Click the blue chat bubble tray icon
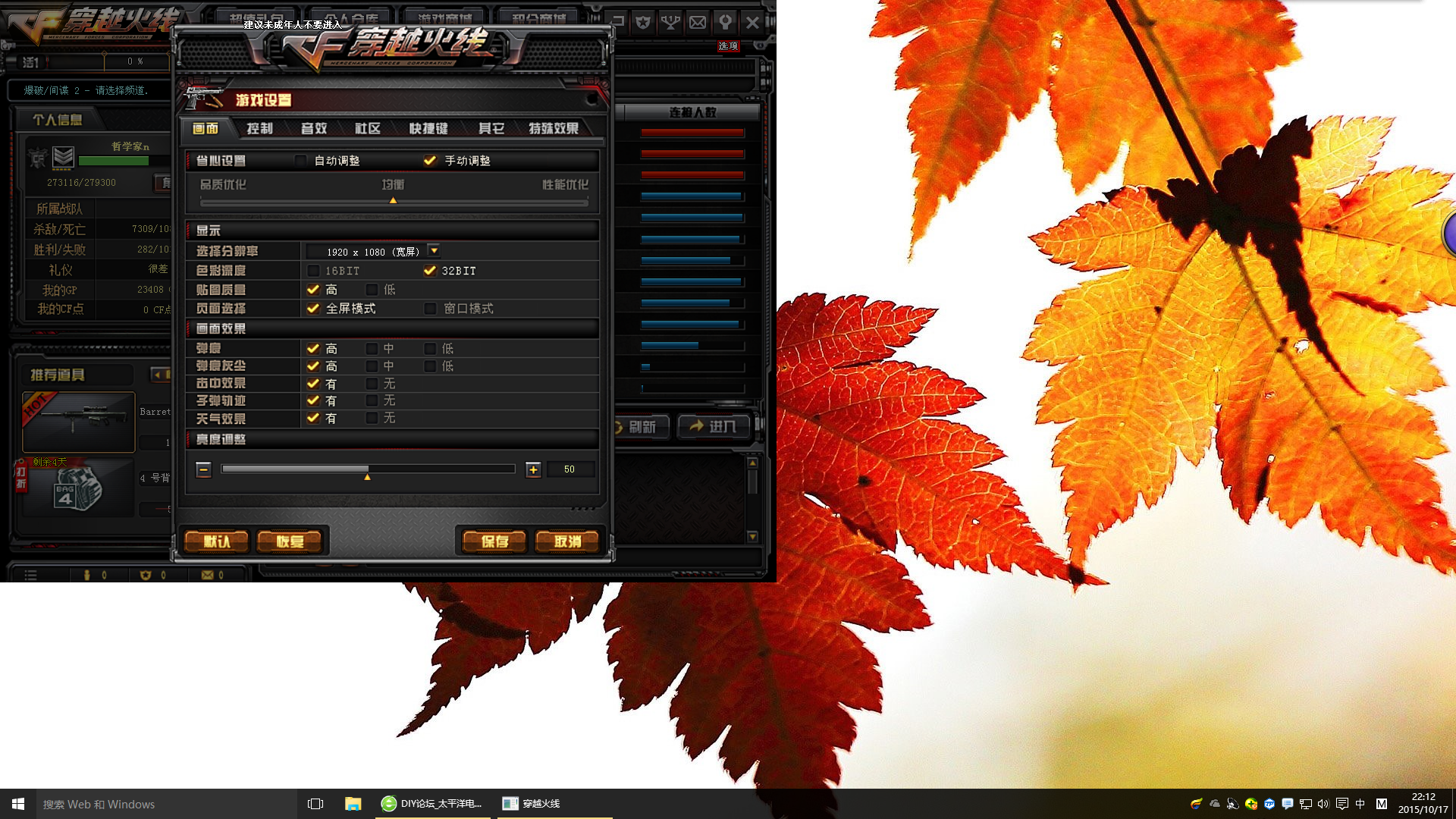 pyautogui.click(x=1288, y=804)
